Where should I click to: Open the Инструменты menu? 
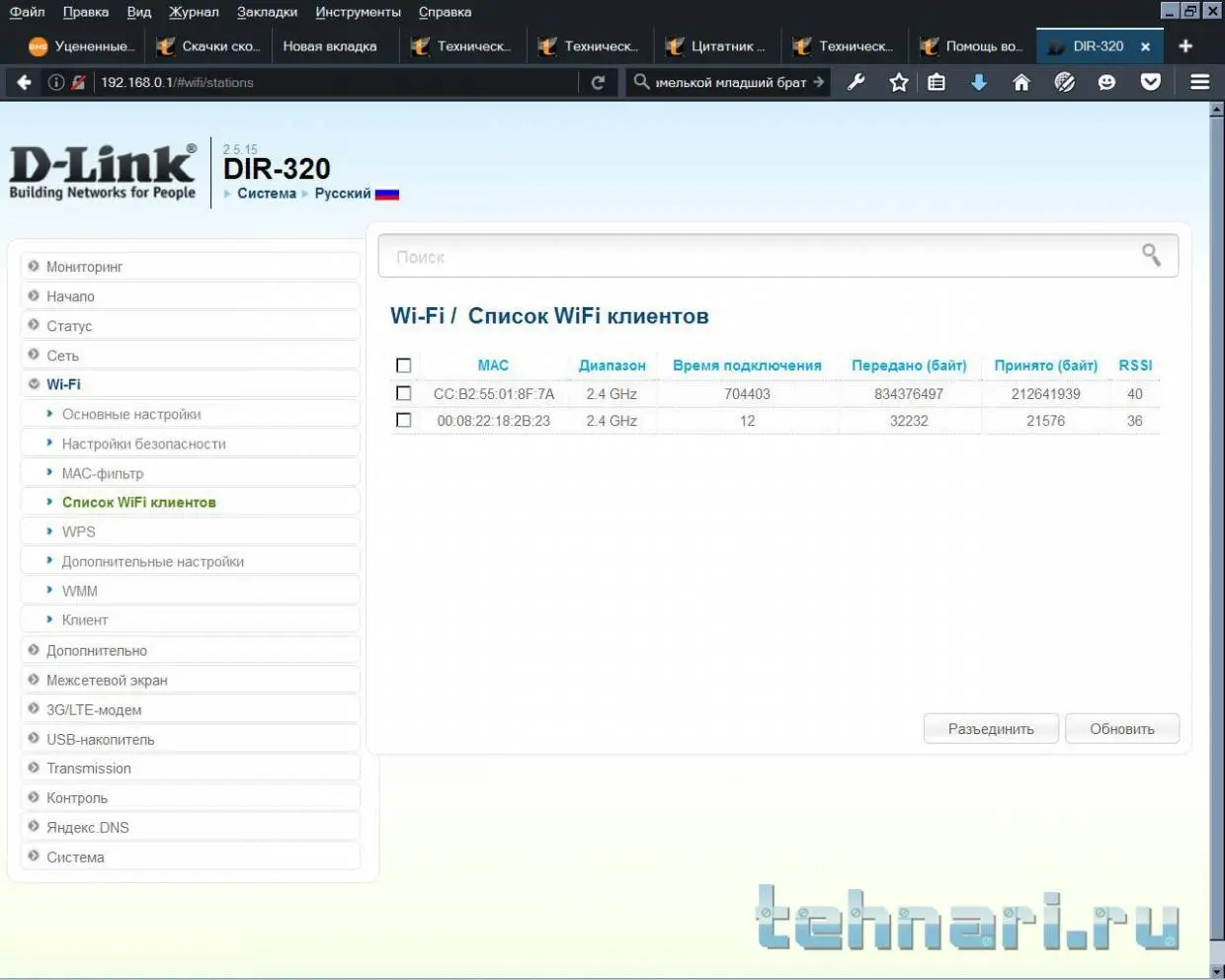click(x=358, y=12)
